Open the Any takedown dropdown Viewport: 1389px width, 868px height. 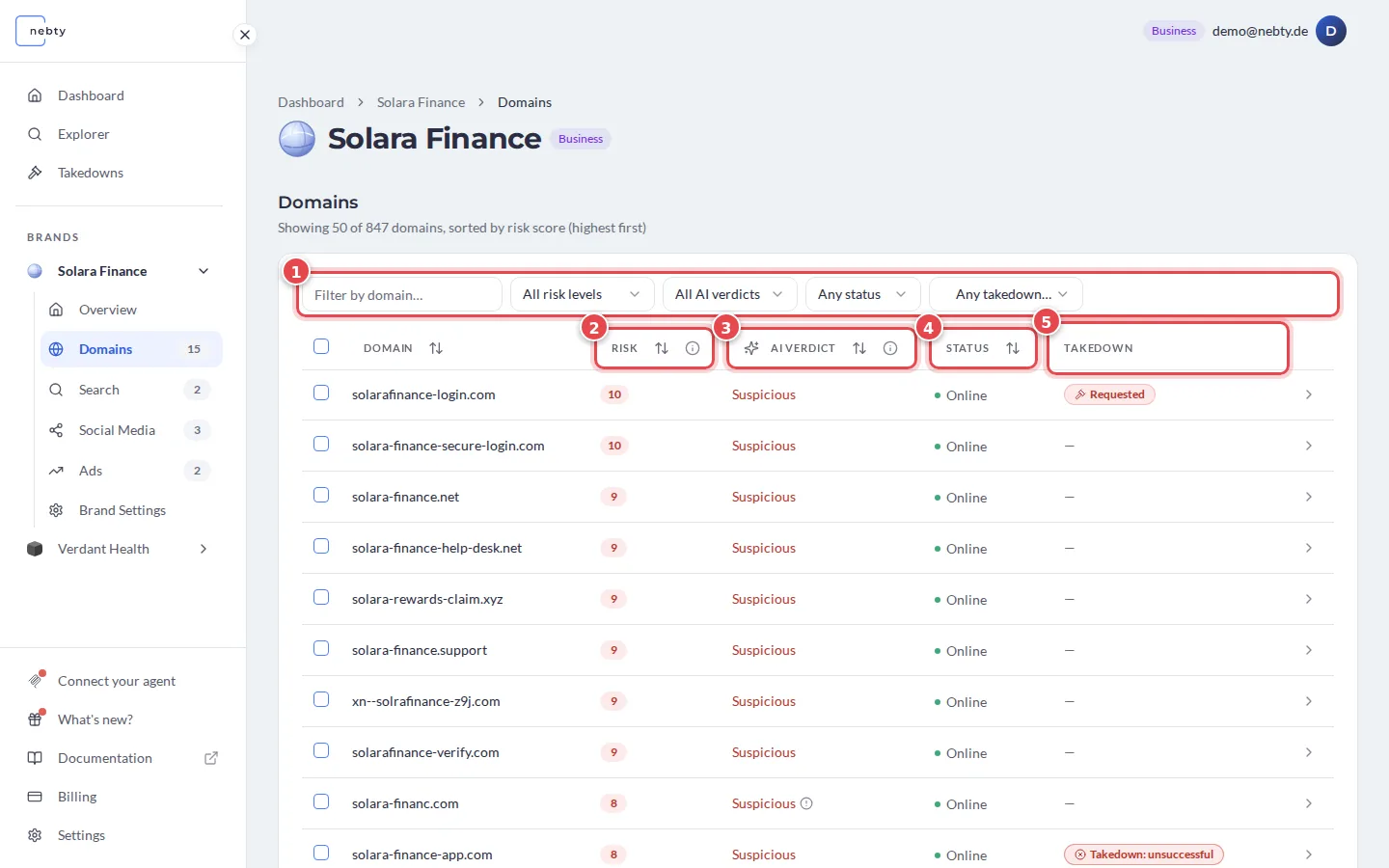coord(1006,294)
